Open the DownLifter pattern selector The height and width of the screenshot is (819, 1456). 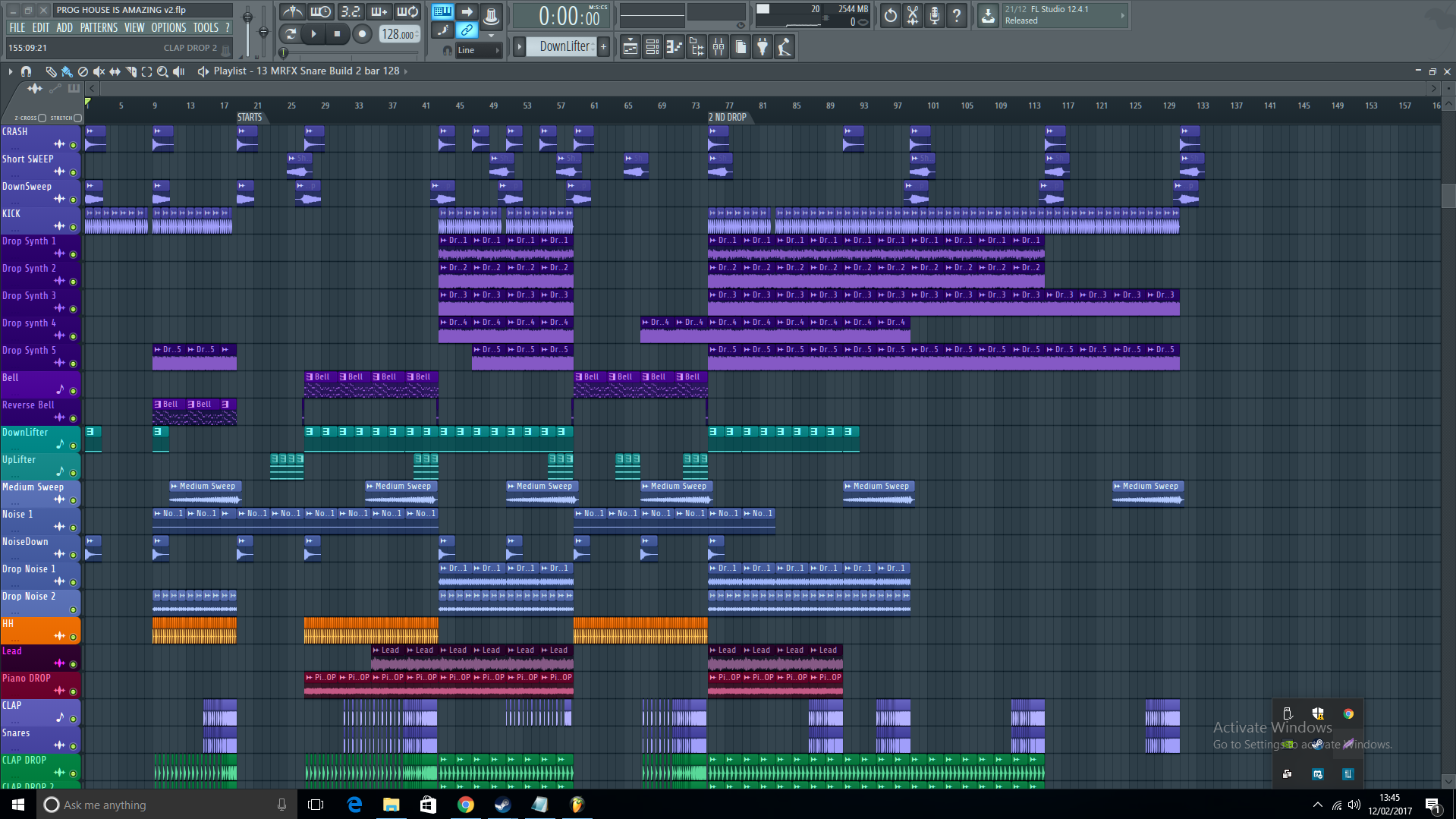[x=565, y=46]
